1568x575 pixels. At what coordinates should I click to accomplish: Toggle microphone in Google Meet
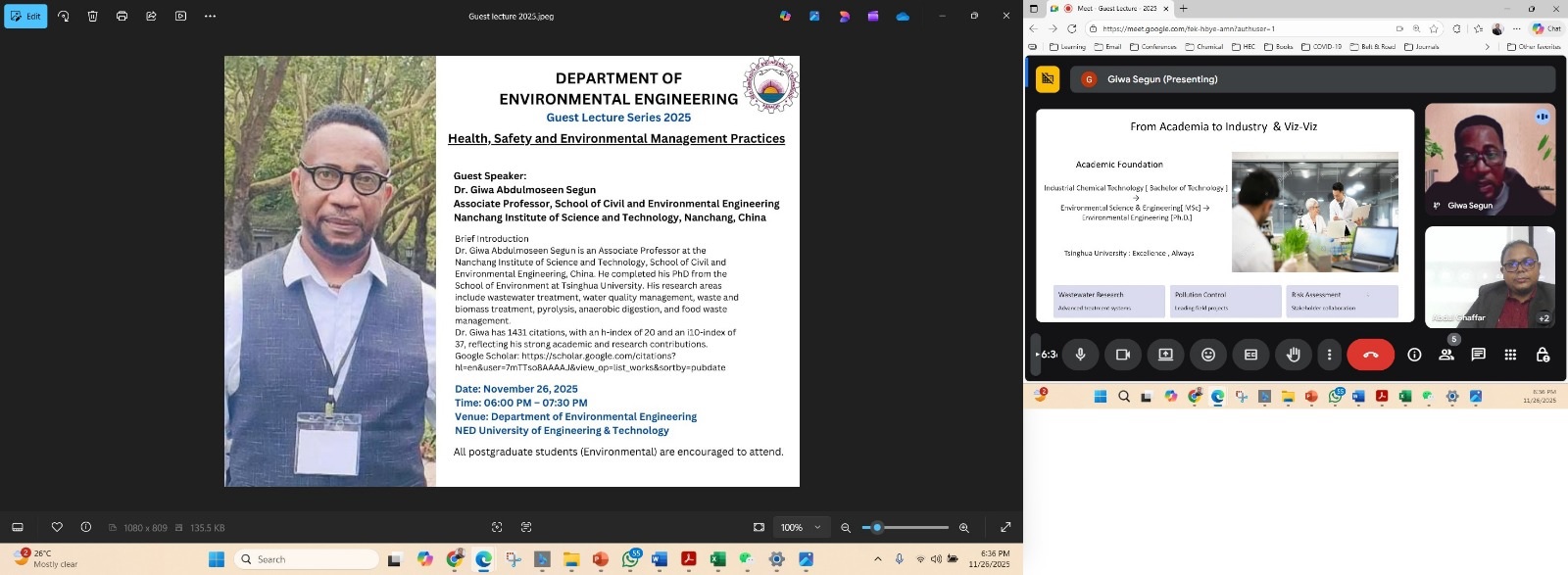[x=1080, y=355]
